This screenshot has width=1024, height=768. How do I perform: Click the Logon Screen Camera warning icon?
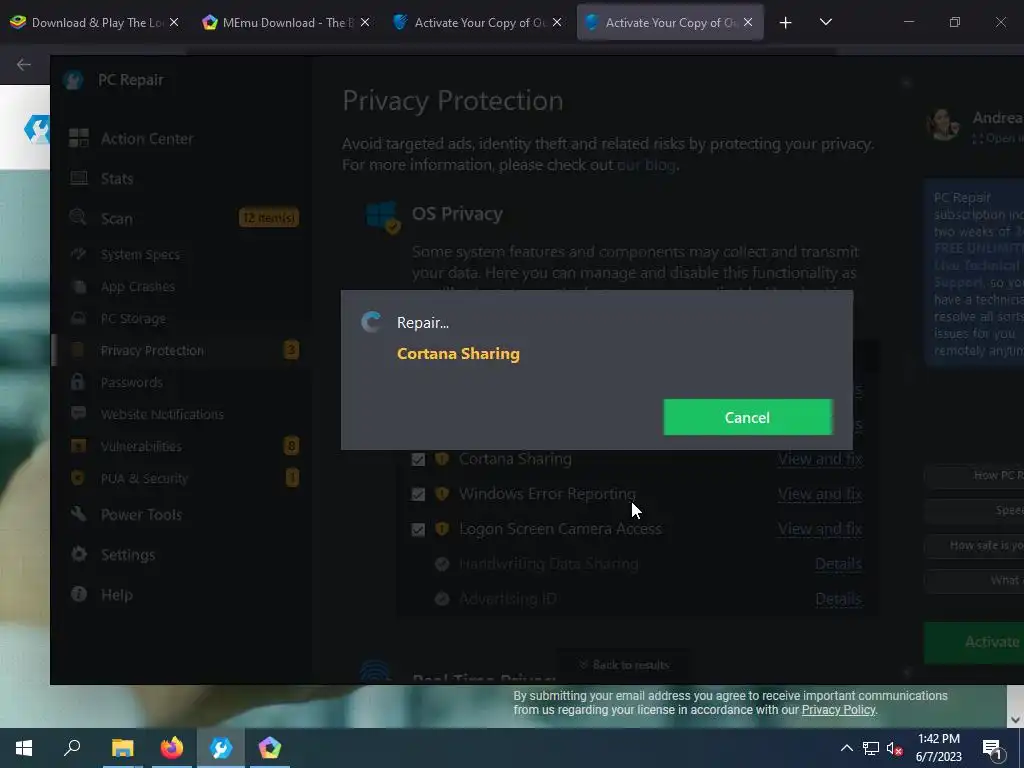coord(442,528)
